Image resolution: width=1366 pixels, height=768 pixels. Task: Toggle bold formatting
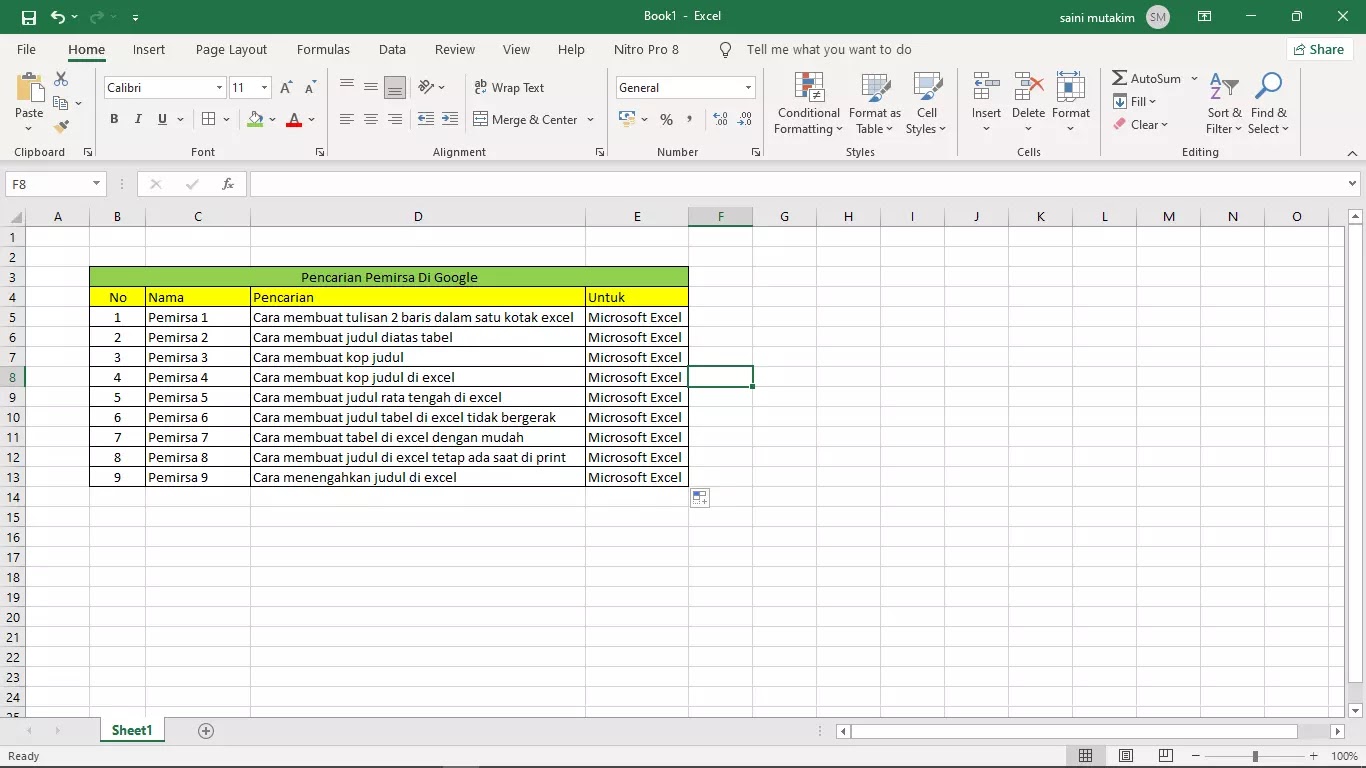[113, 119]
